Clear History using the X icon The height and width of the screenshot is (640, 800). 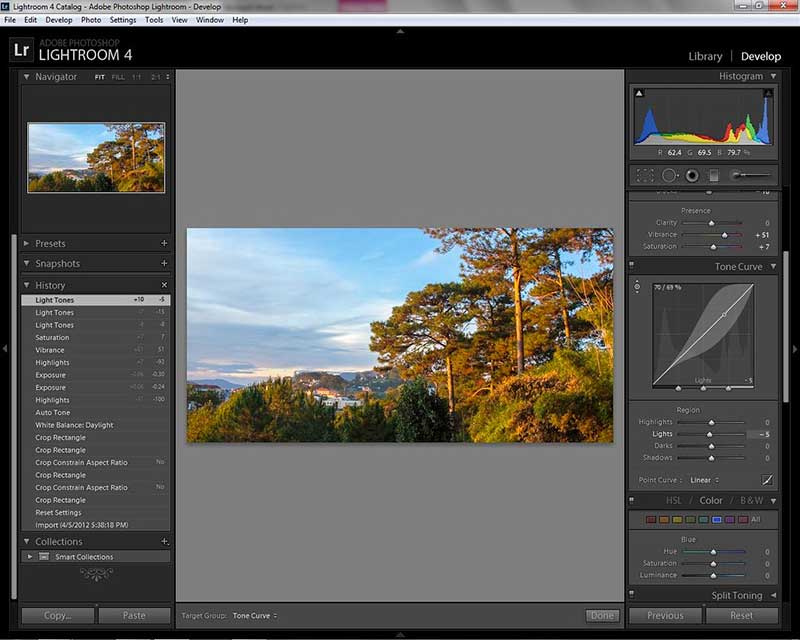point(164,285)
